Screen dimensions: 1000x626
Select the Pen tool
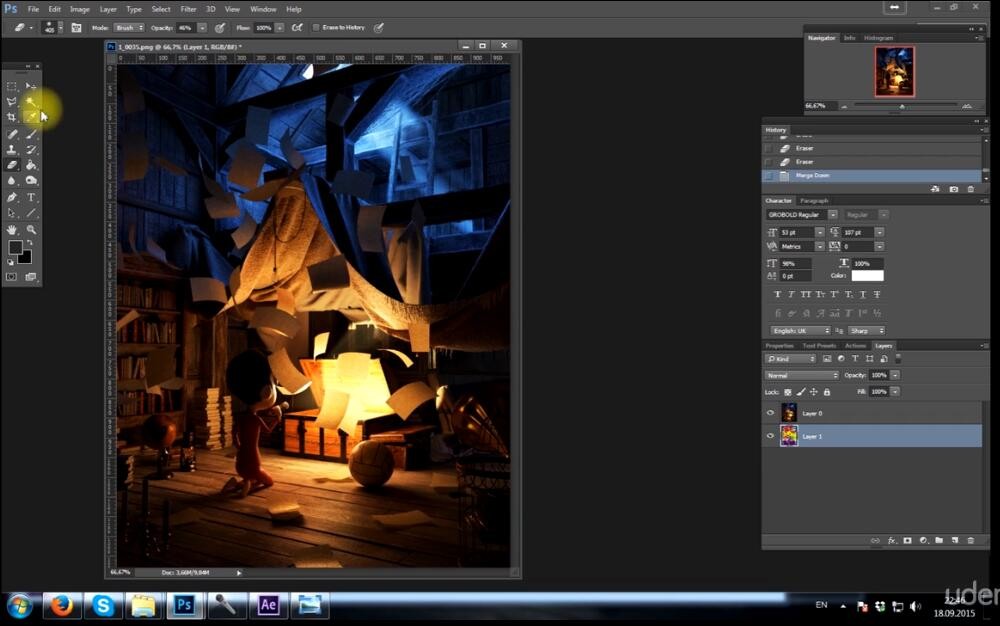(11, 198)
